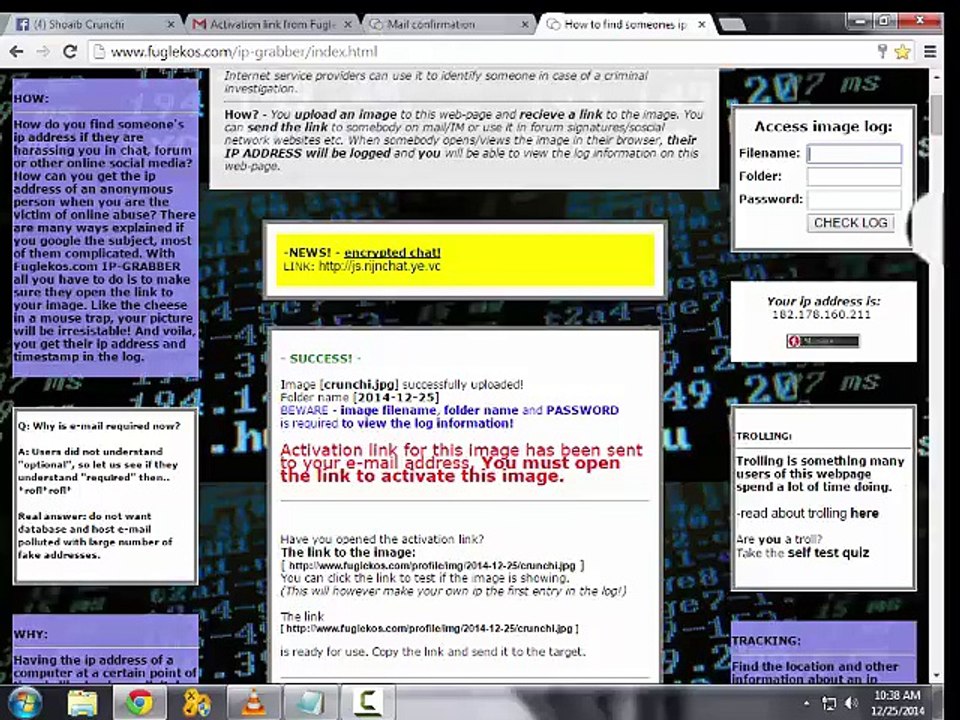Screen dimensions: 960x720
Task: Open the trolling 'here' link
Action: (864, 513)
